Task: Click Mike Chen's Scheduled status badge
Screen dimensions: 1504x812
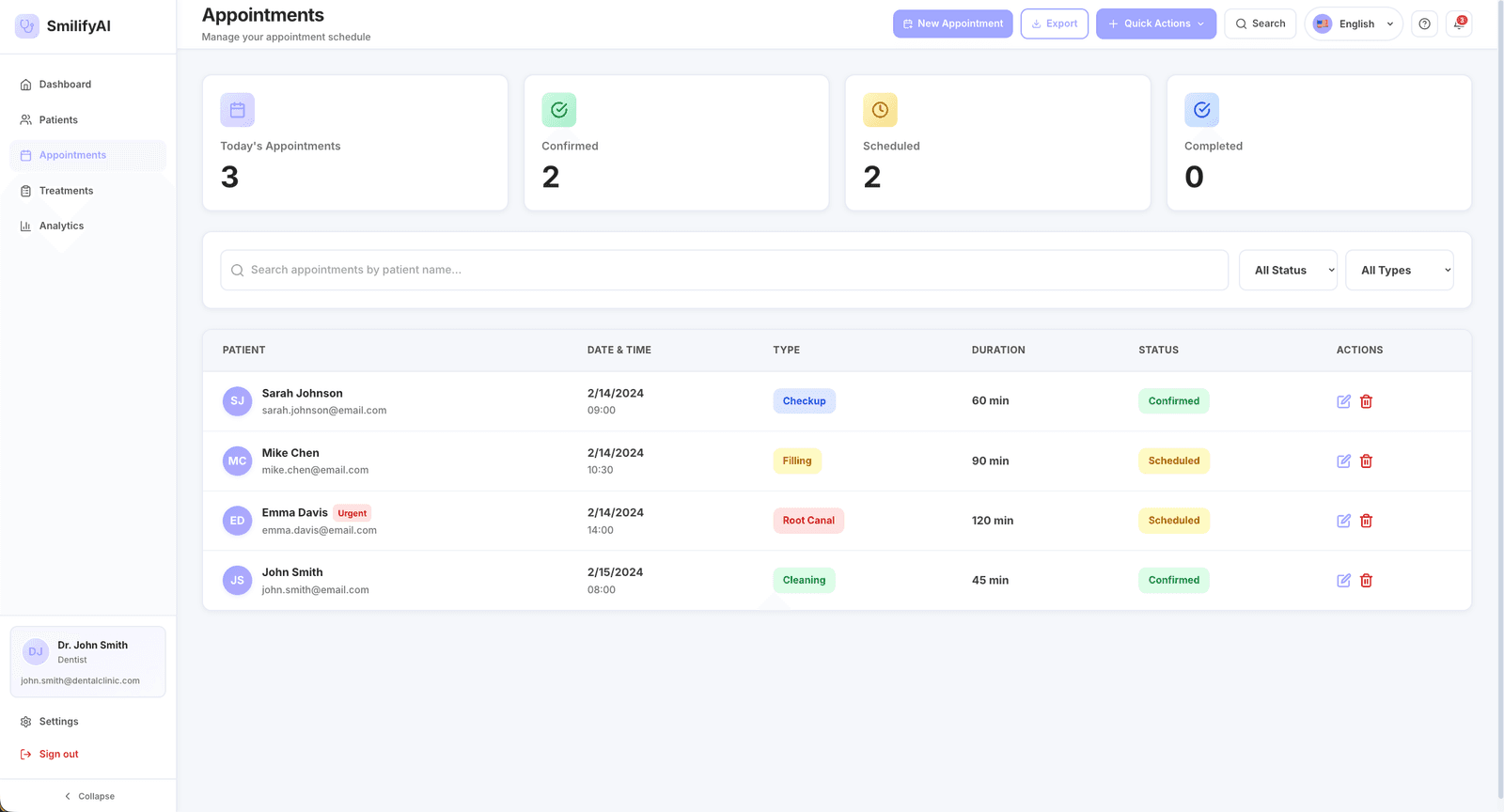Action: click(x=1174, y=461)
